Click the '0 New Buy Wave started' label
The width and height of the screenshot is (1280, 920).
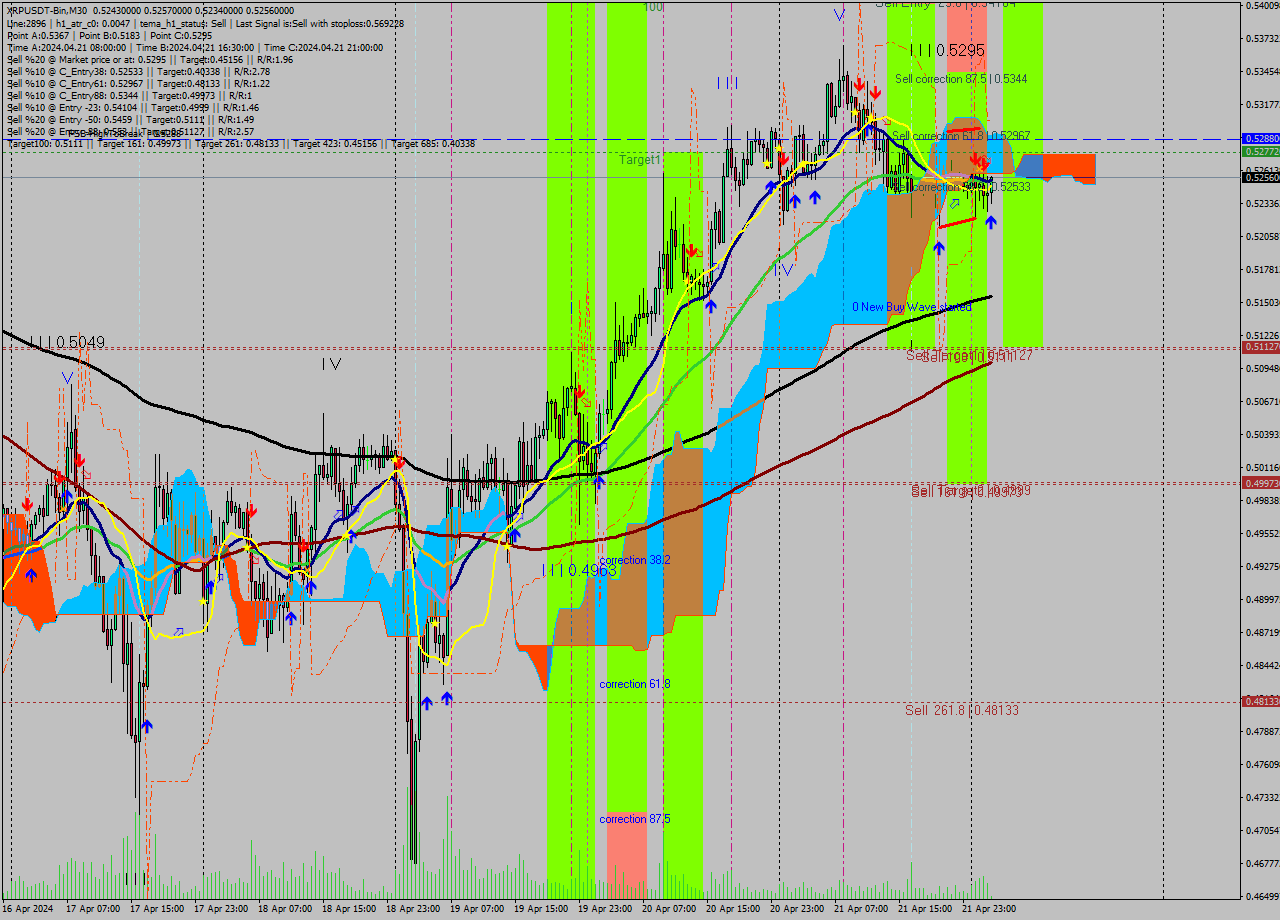pos(911,307)
